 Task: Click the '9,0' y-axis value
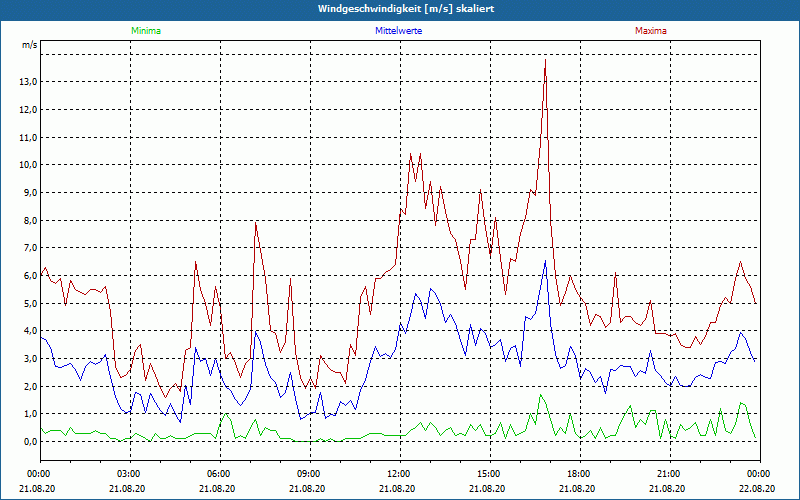(31, 192)
